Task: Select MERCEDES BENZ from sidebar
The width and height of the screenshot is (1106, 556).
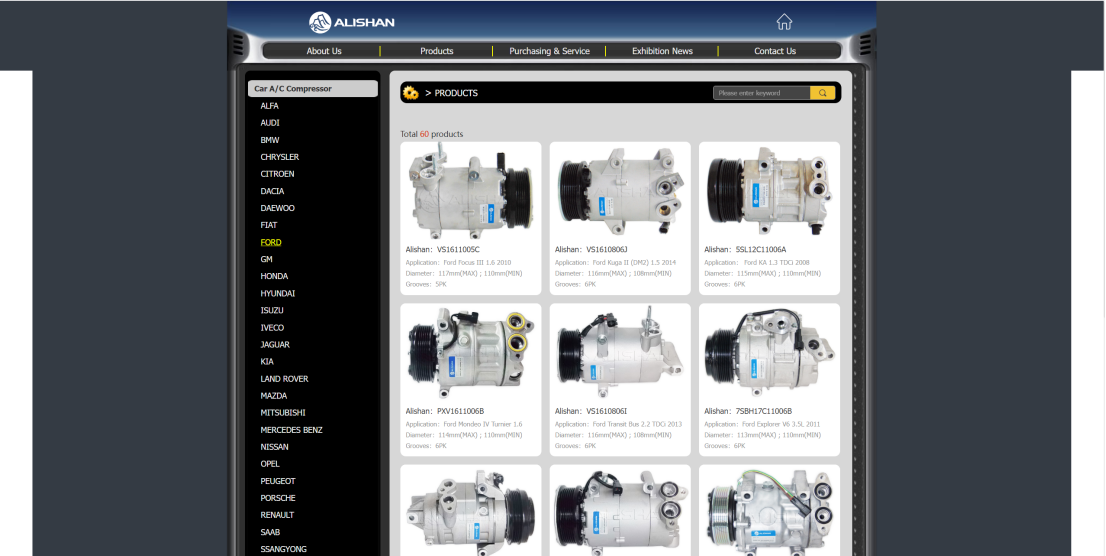Action: point(291,430)
